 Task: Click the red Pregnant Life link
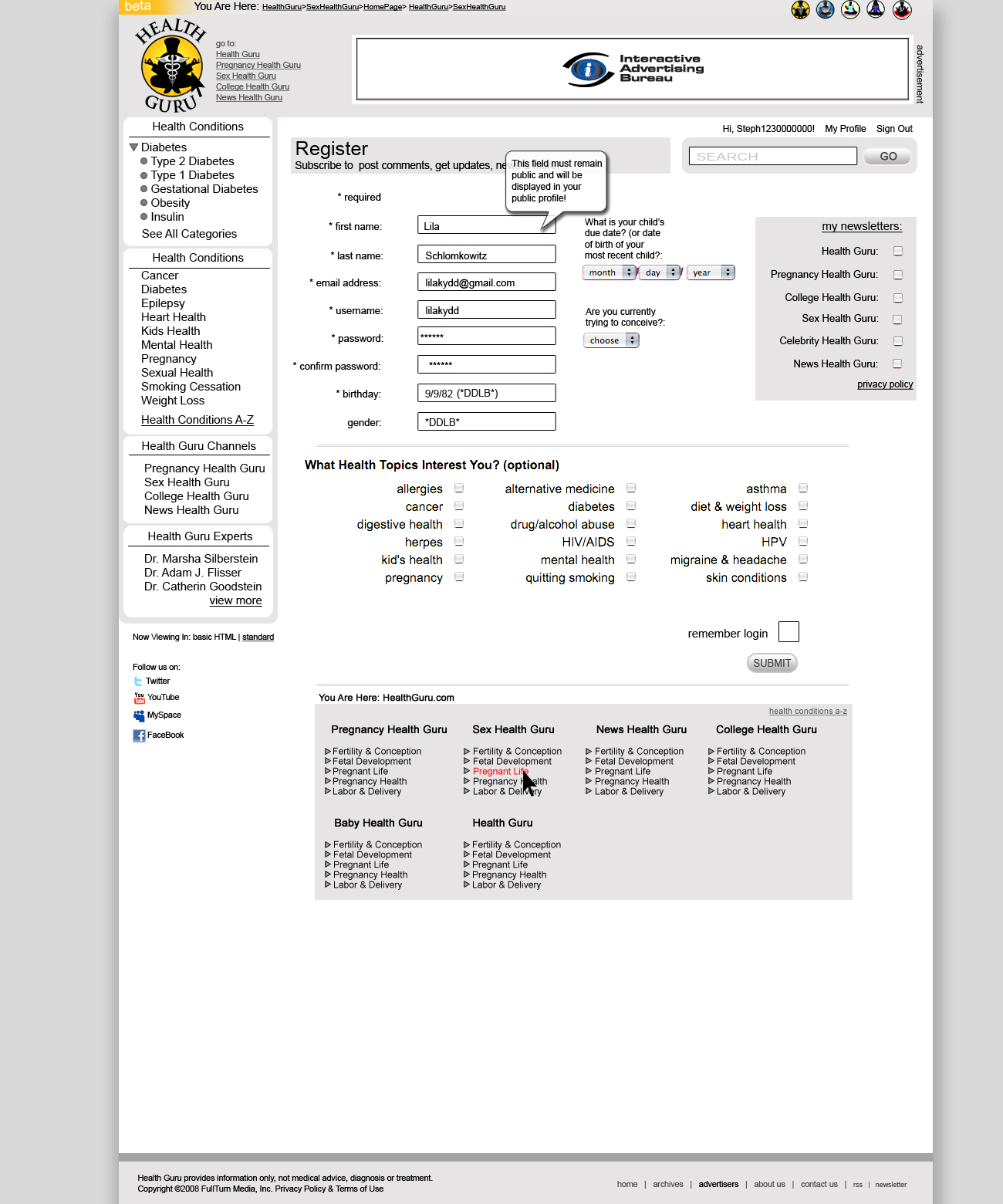[x=500, y=772]
